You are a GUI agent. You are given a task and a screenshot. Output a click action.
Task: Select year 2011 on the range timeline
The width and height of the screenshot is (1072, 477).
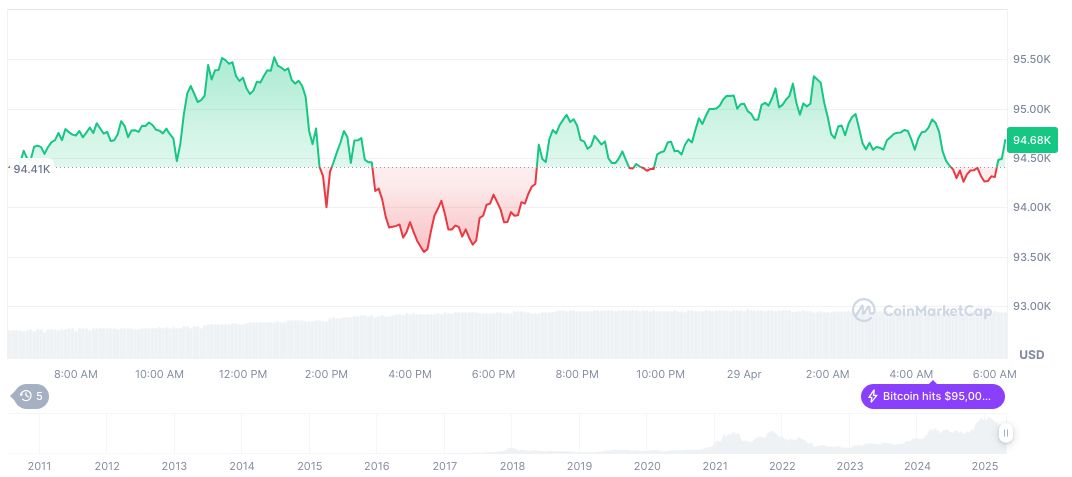40,466
